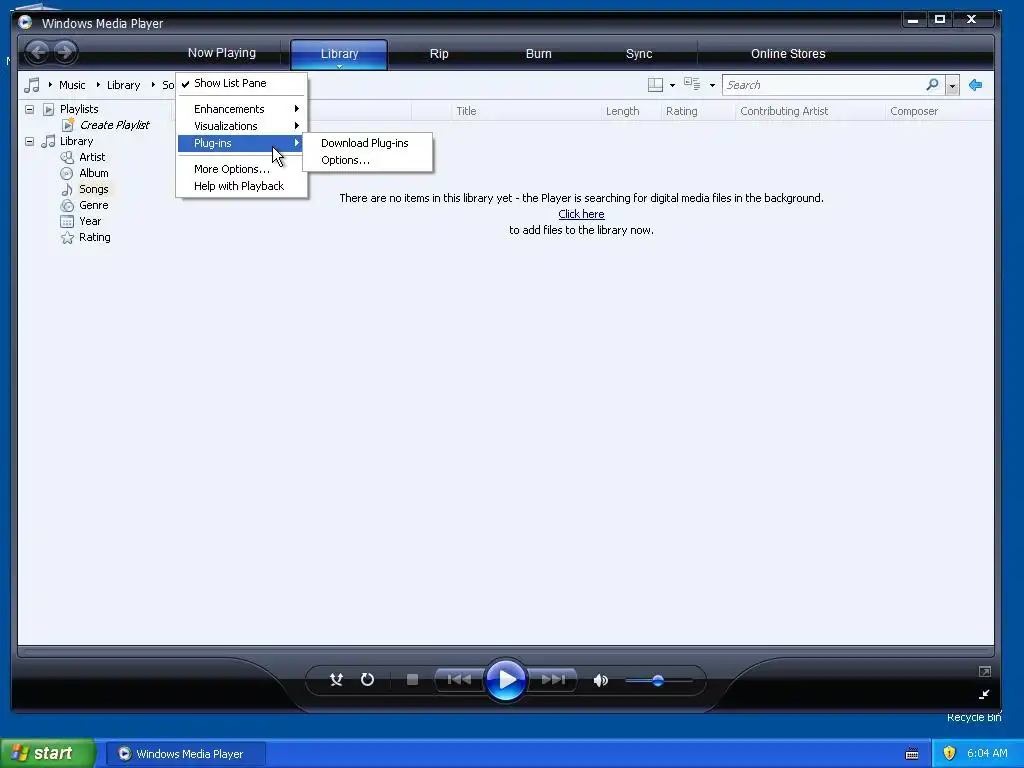1024x768 pixels.
Task: Switch to the Burn tab
Action: 539,54
